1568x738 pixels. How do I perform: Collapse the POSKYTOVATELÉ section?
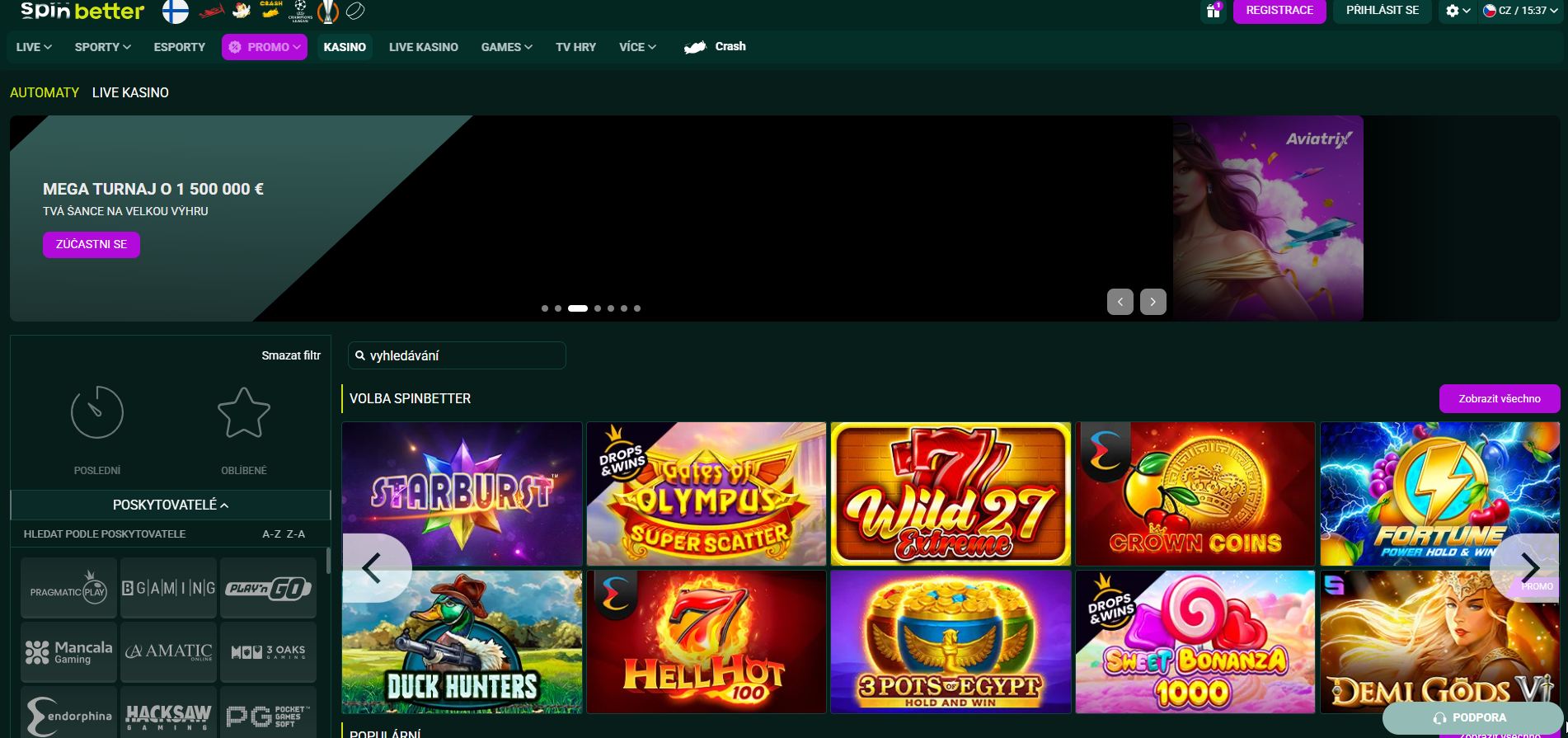(x=171, y=505)
